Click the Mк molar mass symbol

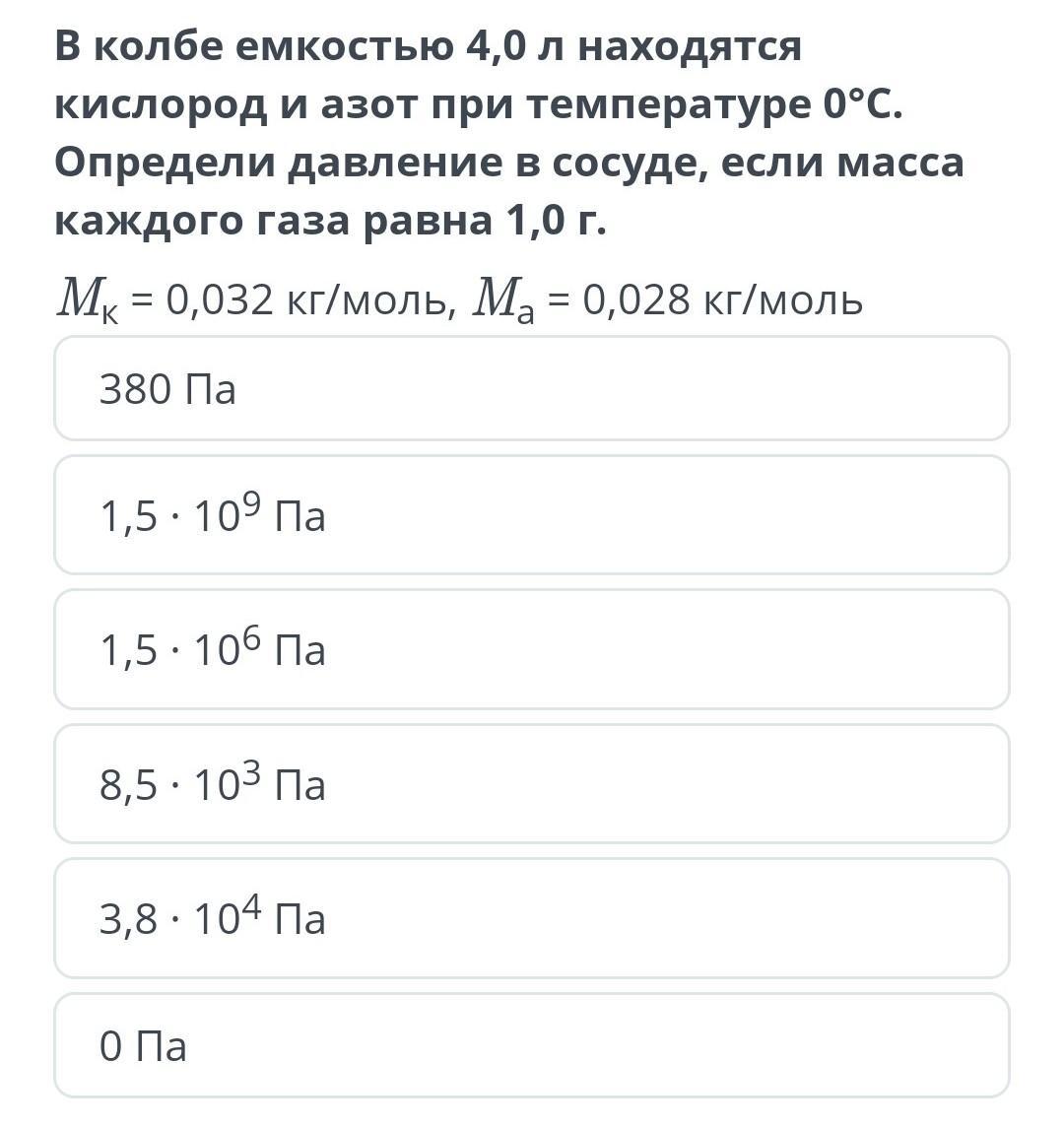point(87,300)
